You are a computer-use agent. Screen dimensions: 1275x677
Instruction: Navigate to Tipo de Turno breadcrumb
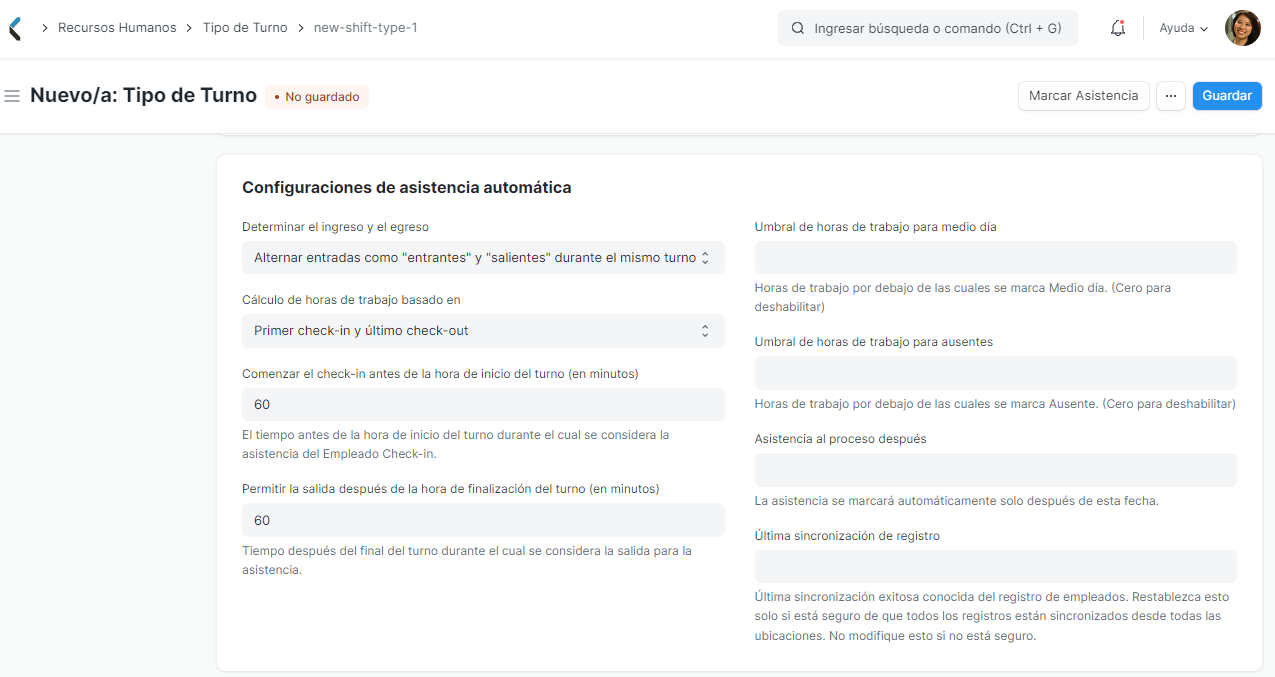click(245, 27)
